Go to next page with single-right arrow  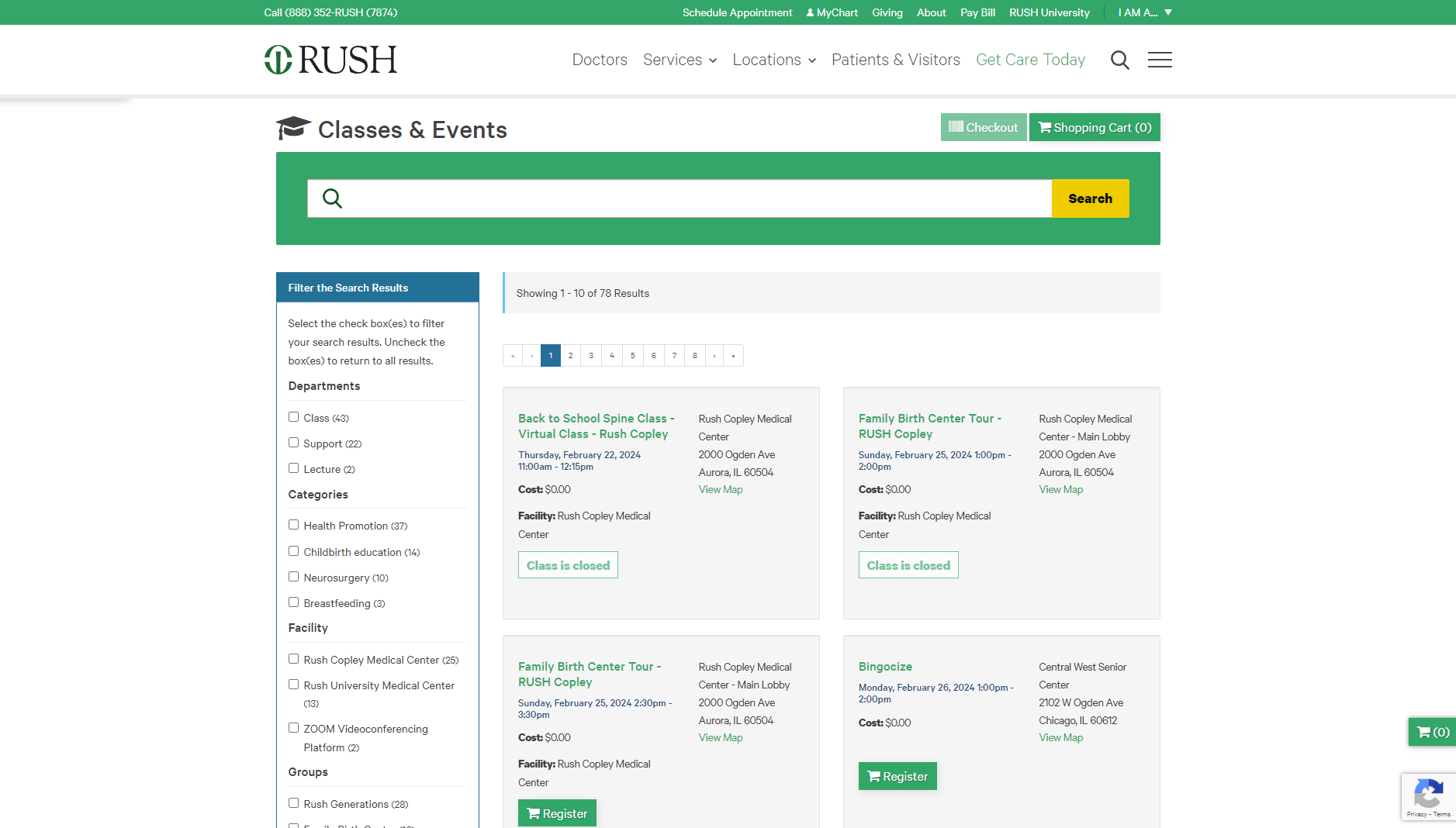714,356
